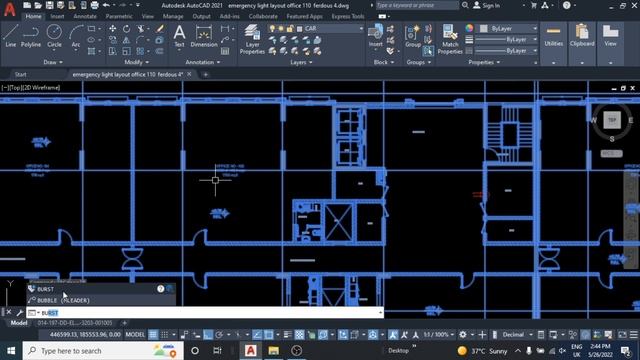Toggle 2D object snap in status bar

(269, 335)
